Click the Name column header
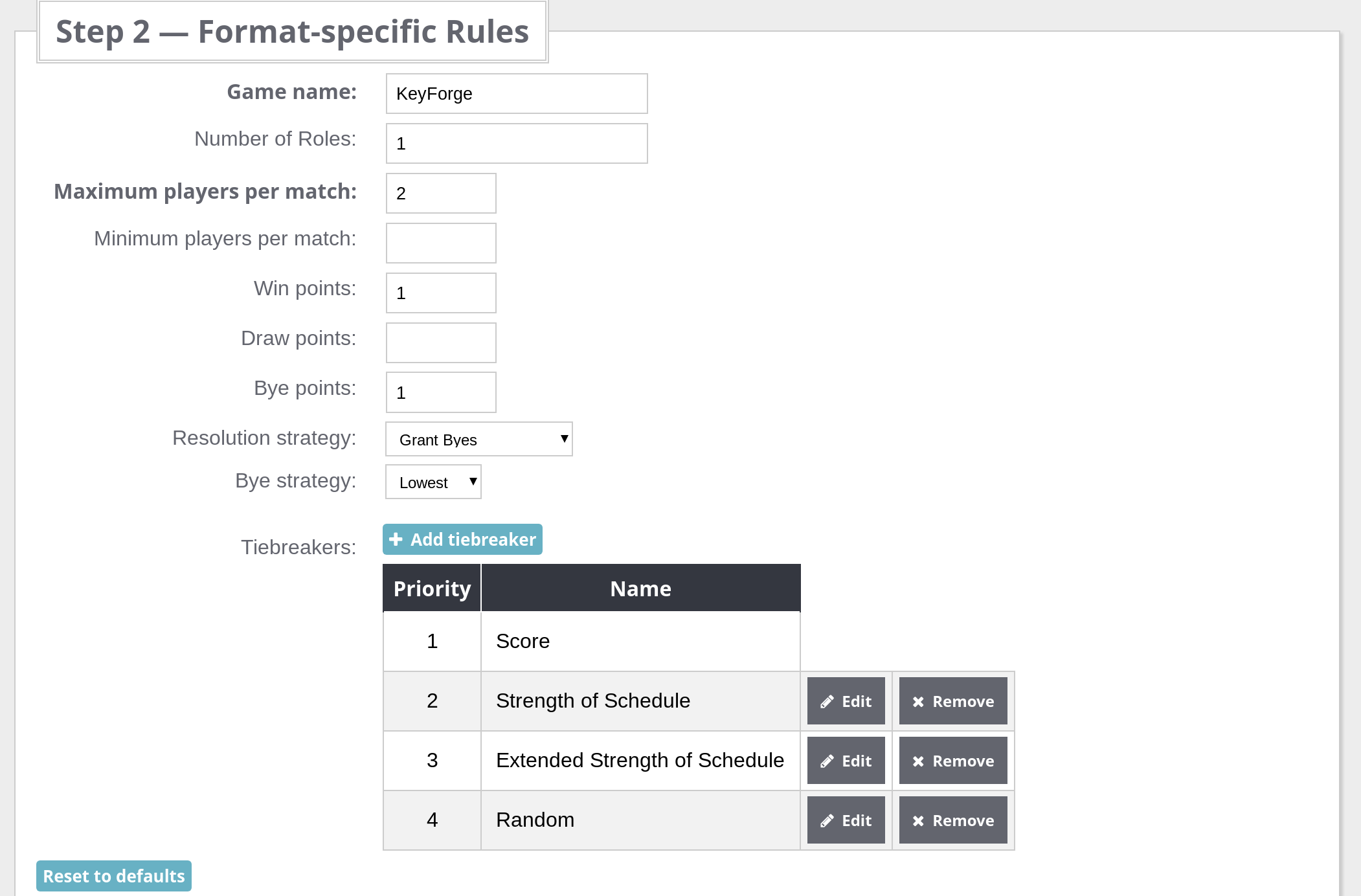 640,588
